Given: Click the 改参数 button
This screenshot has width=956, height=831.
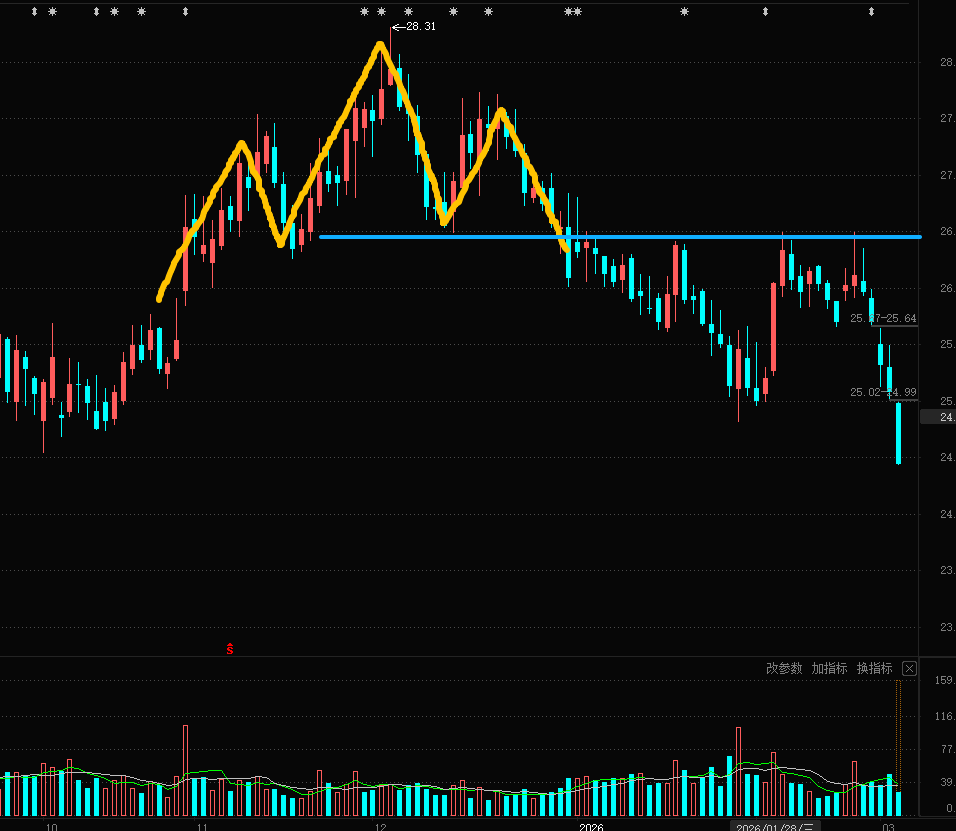Looking at the screenshot, I should pos(784,668).
